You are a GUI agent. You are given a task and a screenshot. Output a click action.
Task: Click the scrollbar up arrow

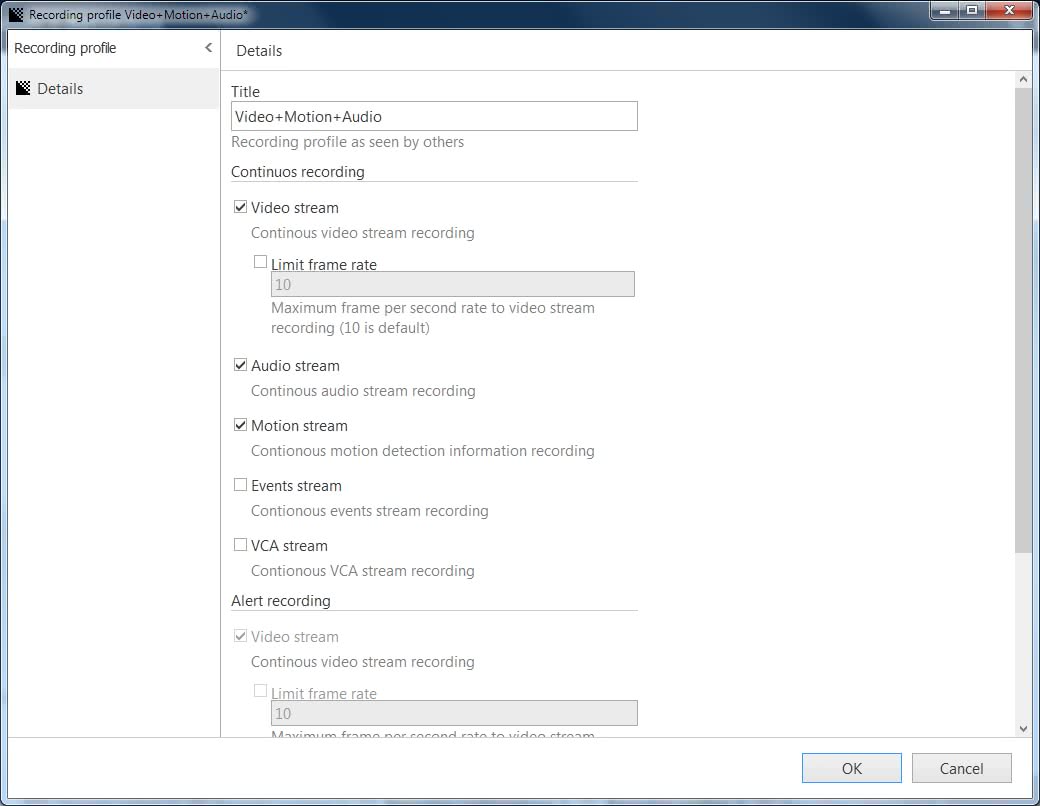[1024, 79]
